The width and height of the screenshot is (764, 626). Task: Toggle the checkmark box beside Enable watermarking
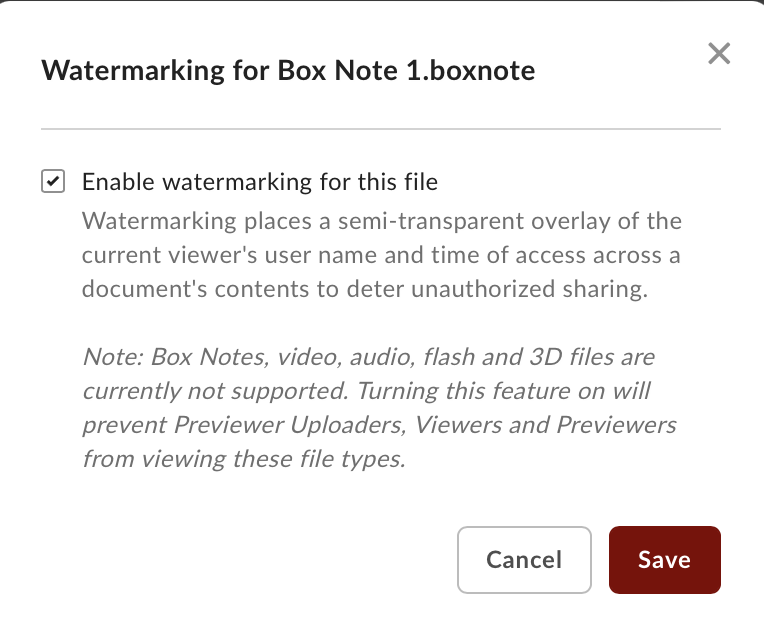tap(52, 182)
